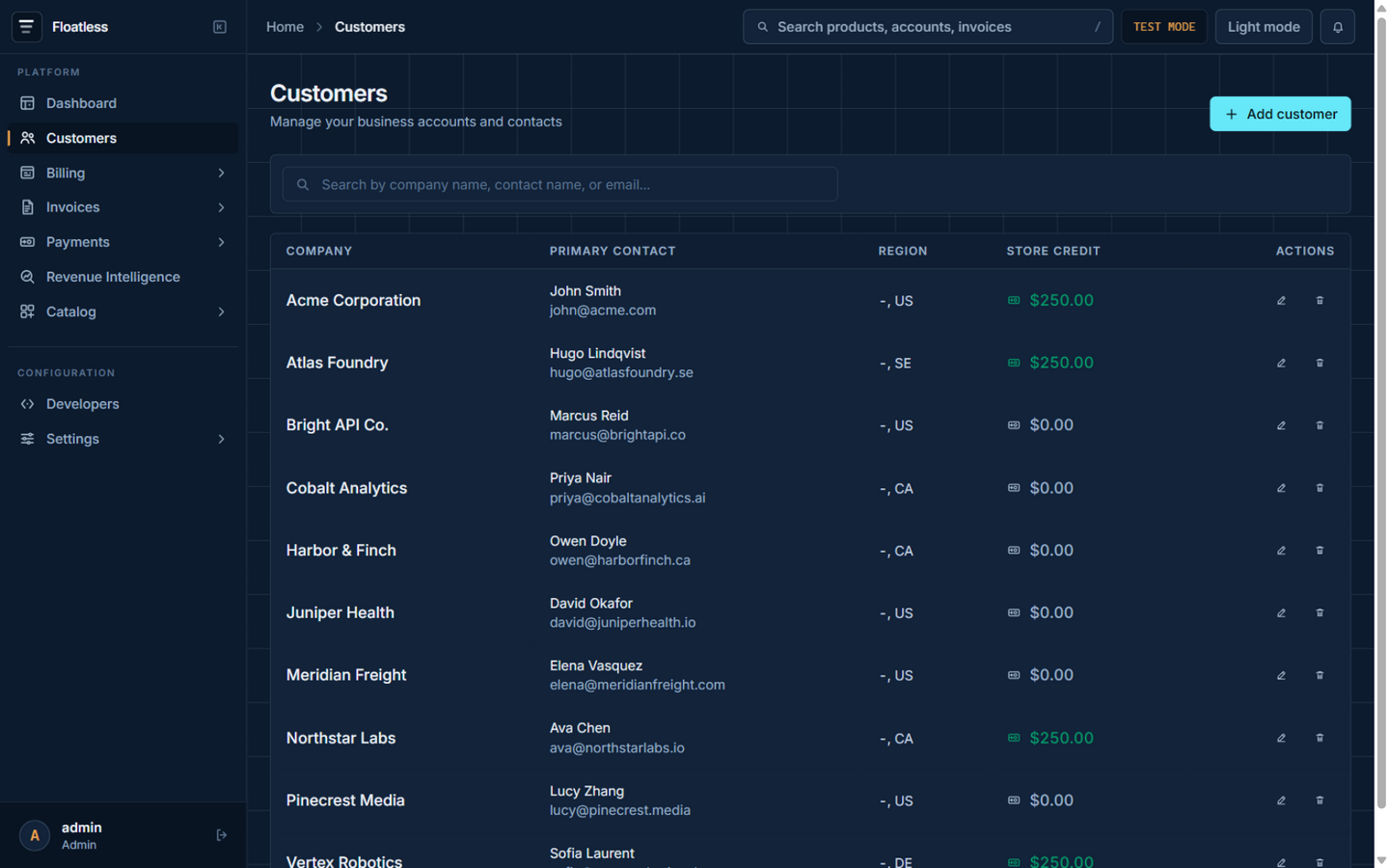
Task: Go to Home breadcrumb link
Action: coord(285,27)
